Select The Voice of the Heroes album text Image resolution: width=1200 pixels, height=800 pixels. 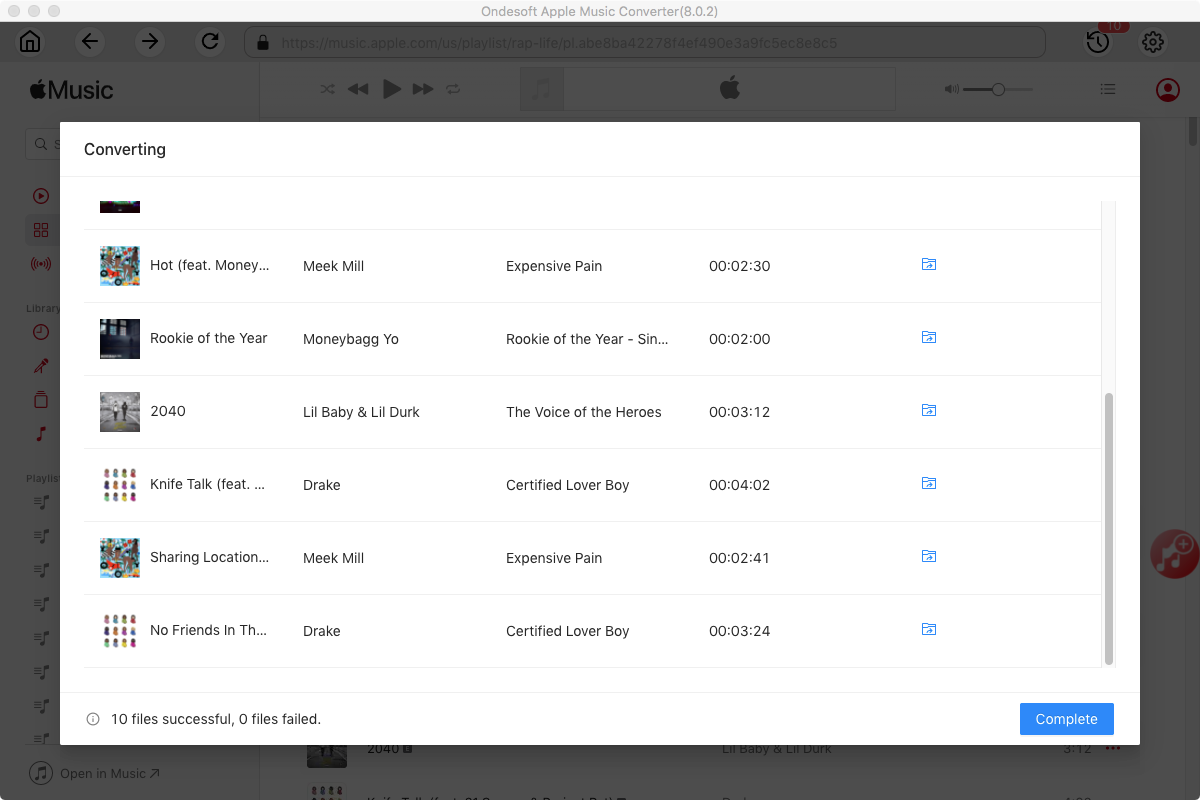[x=584, y=412]
